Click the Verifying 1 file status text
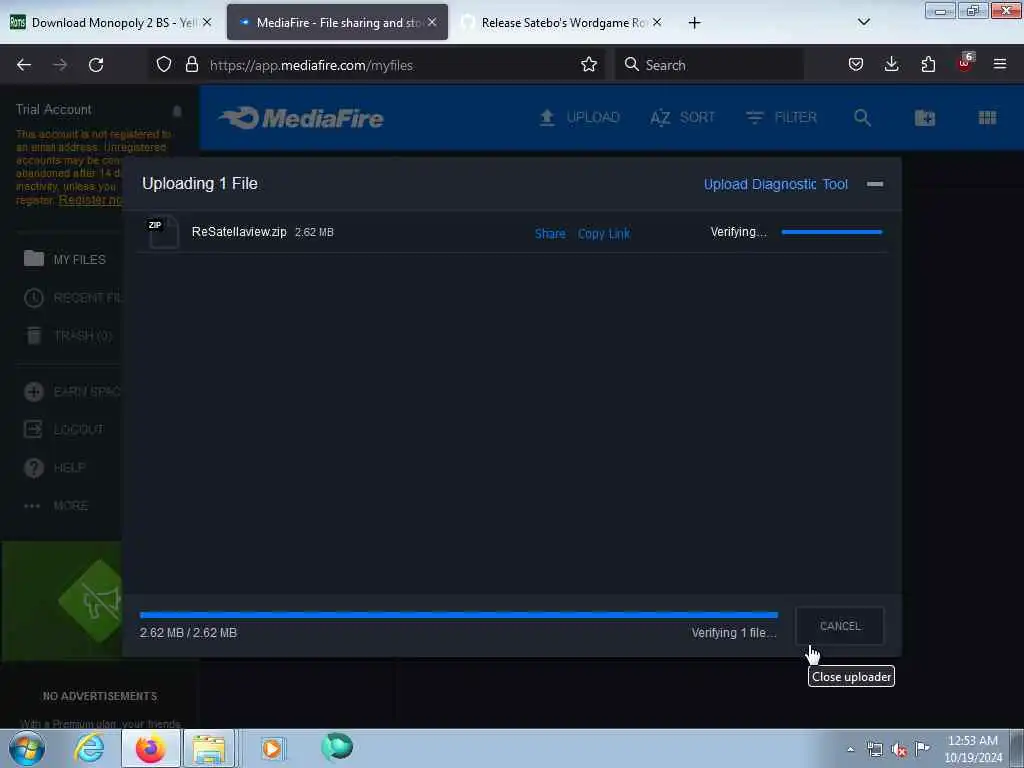This screenshot has width=1024, height=768. (x=734, y=633)
